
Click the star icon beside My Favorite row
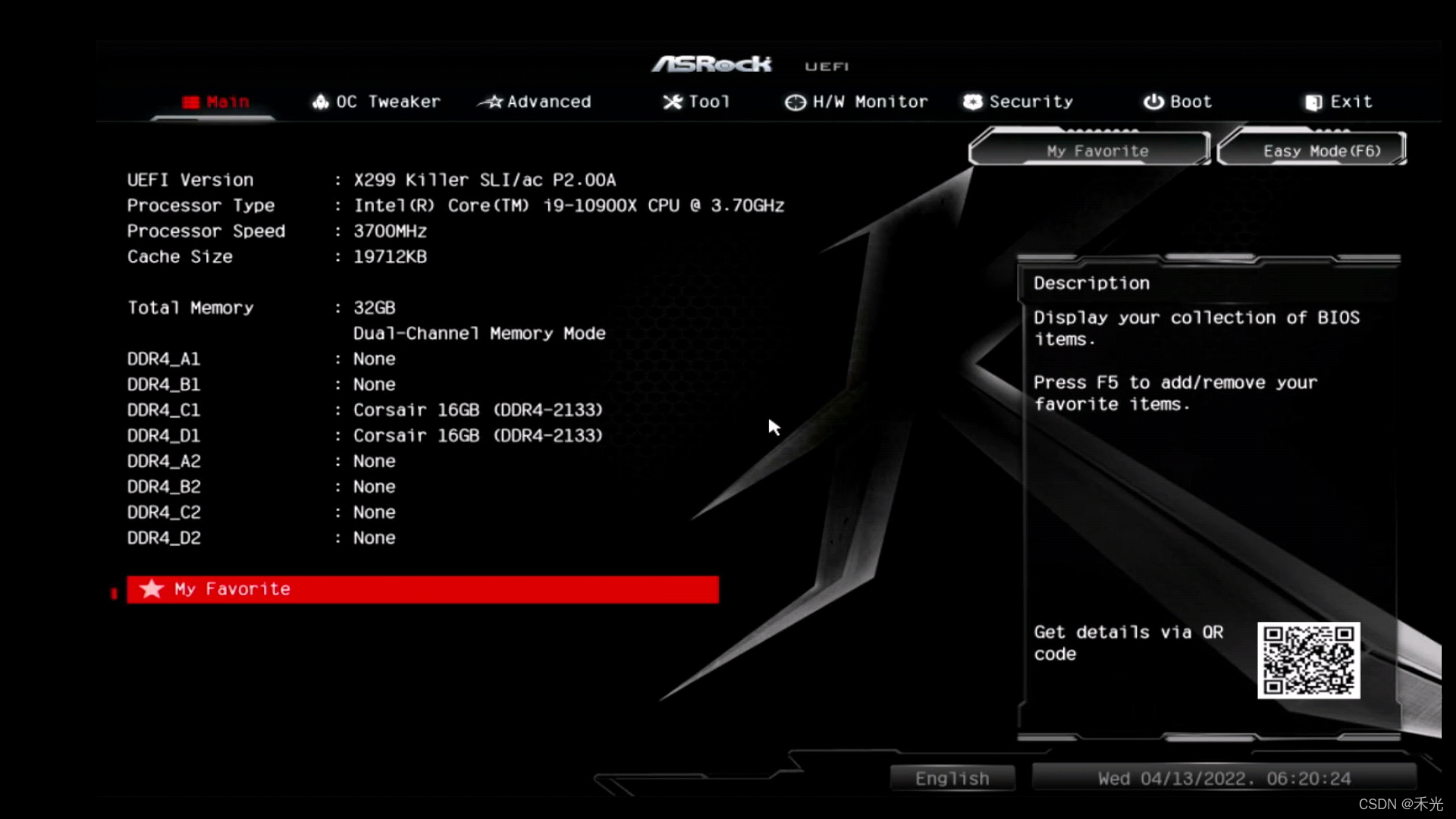152,589
